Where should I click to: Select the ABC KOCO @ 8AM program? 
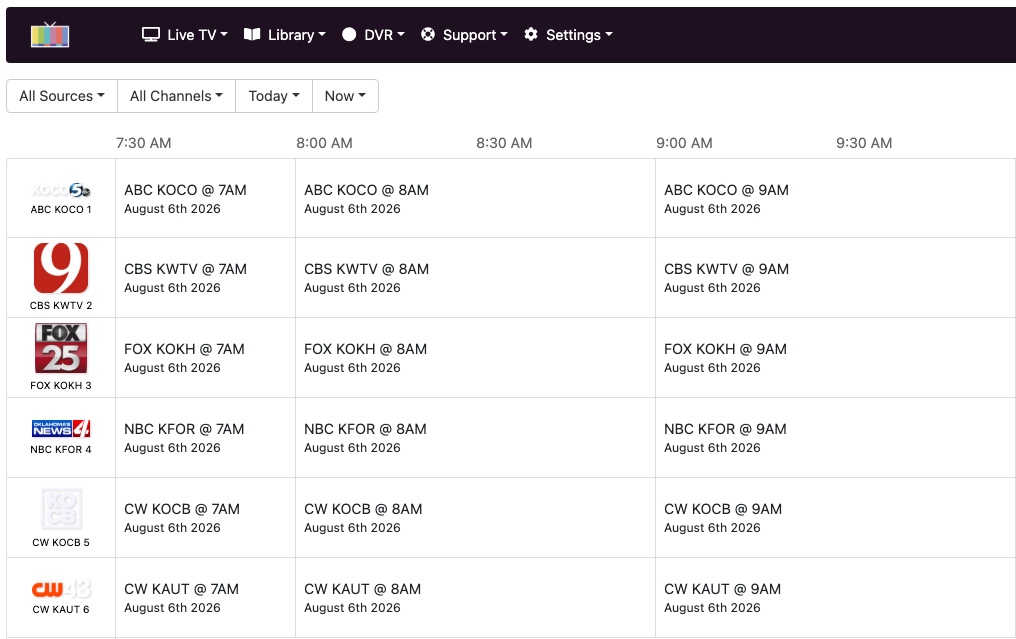(x=476, y=198)
